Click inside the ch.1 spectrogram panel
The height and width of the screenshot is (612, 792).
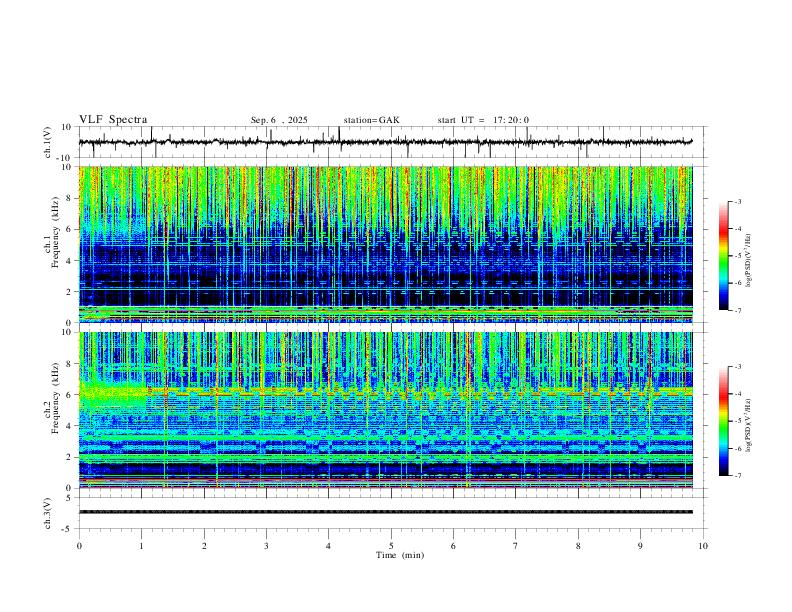(x=385, y=244)
